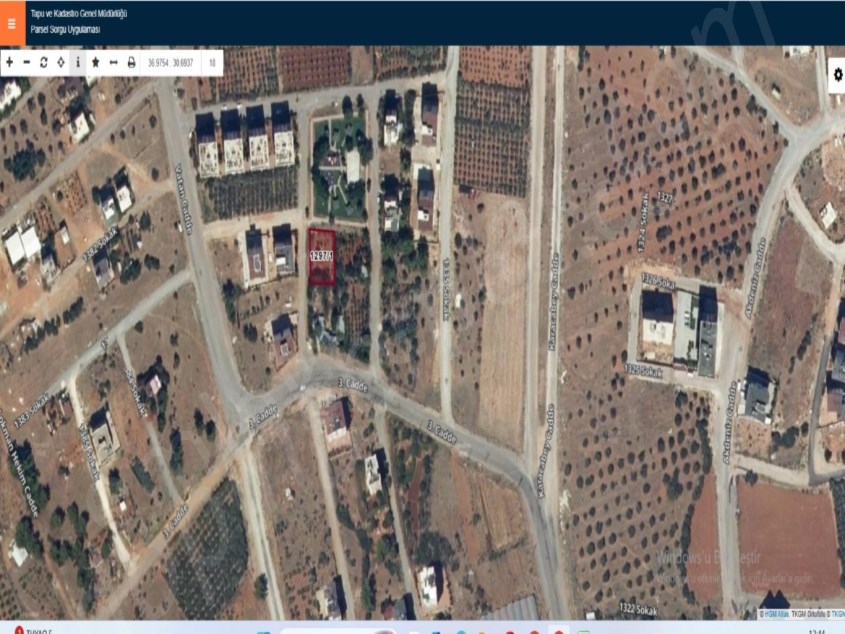Click the Parsel Sorgu Uygulaması title
Image resolution: width=845 pixels, height=634 pixels.
tap(65, 30)
